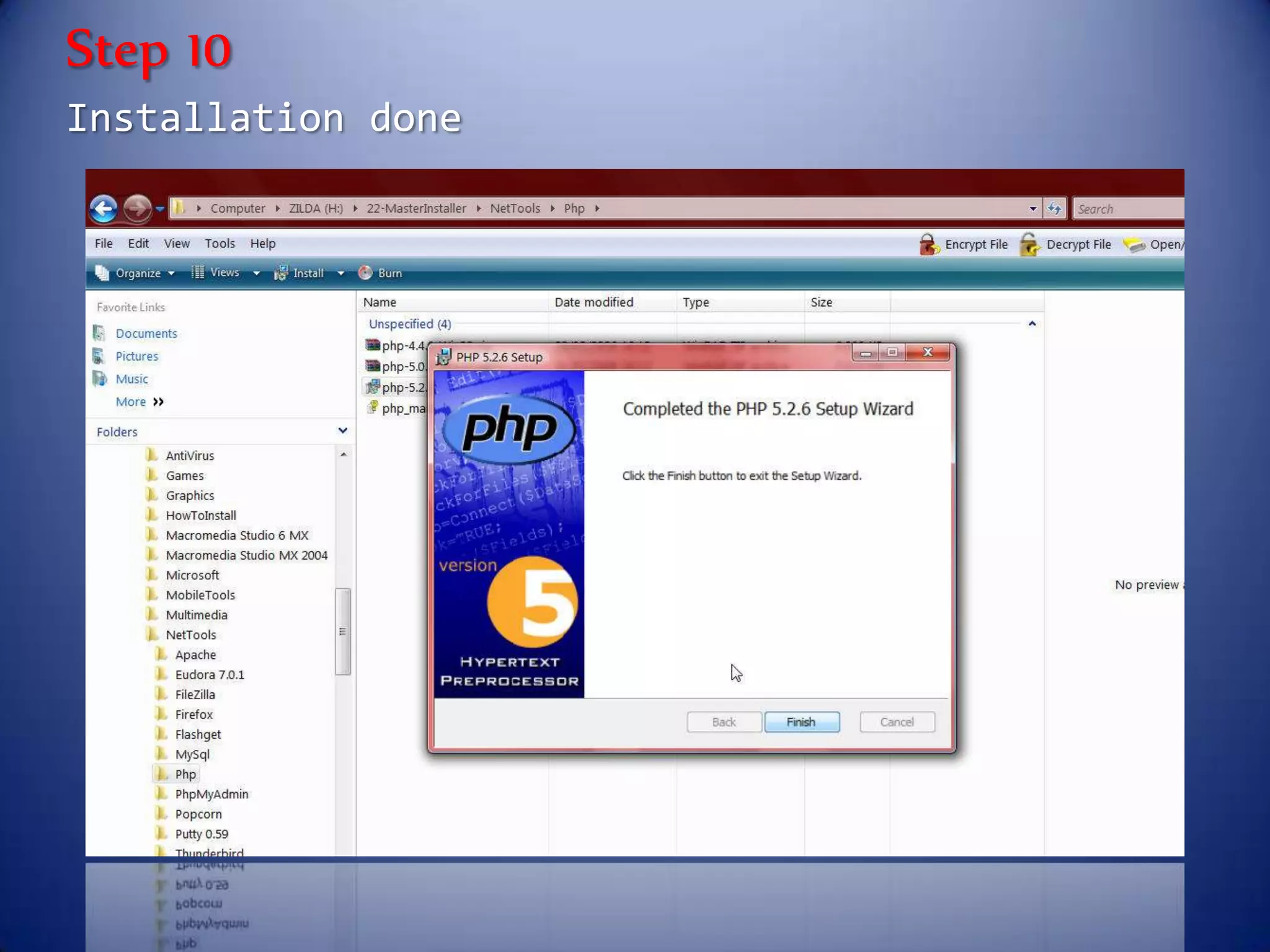Select AntiVirus folder in tree

(x=190, y=456)
